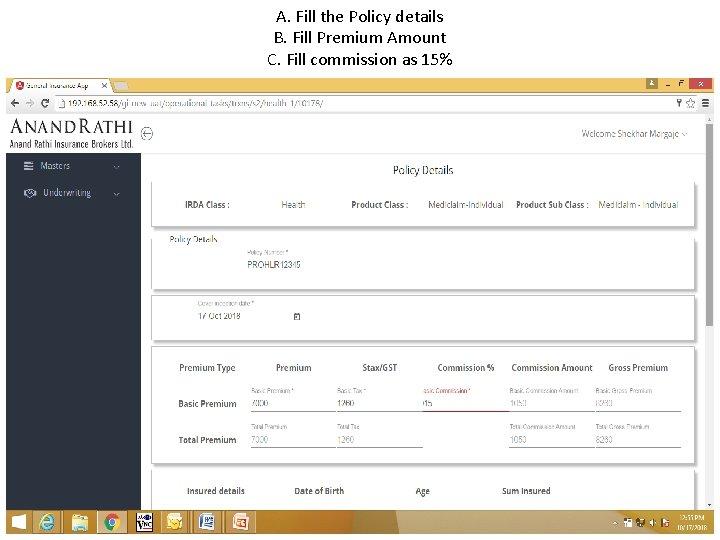Close the General Insurance App tab

tap(104, 85)
